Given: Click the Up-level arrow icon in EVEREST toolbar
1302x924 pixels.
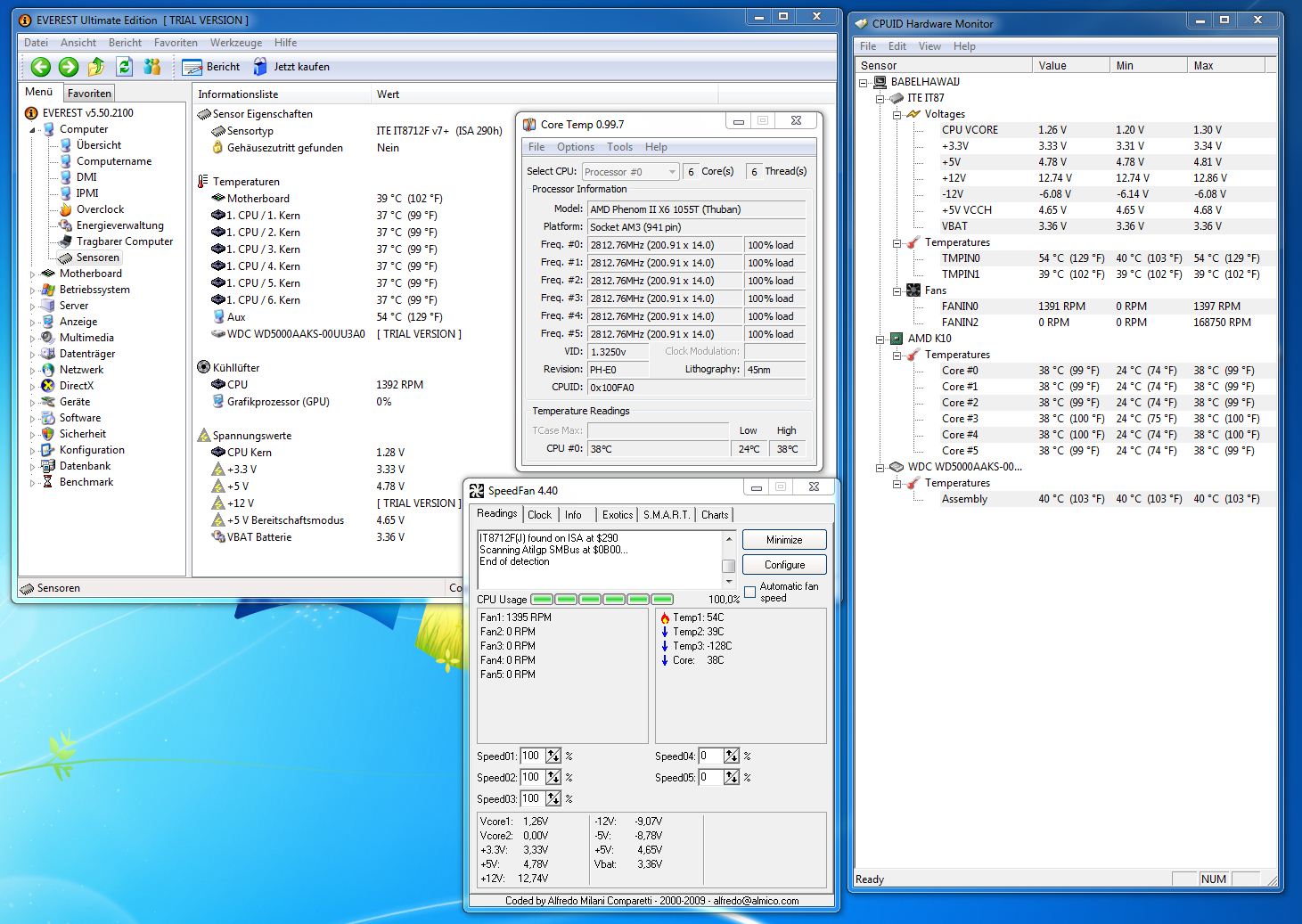Looking at the screenshot, I should pos(96,67).
